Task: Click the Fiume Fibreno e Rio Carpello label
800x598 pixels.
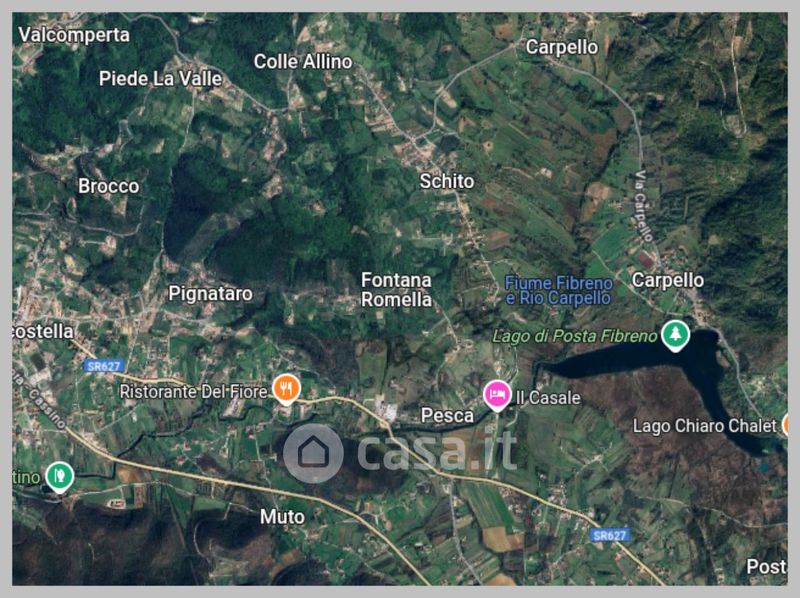Action: pos(559,290)
